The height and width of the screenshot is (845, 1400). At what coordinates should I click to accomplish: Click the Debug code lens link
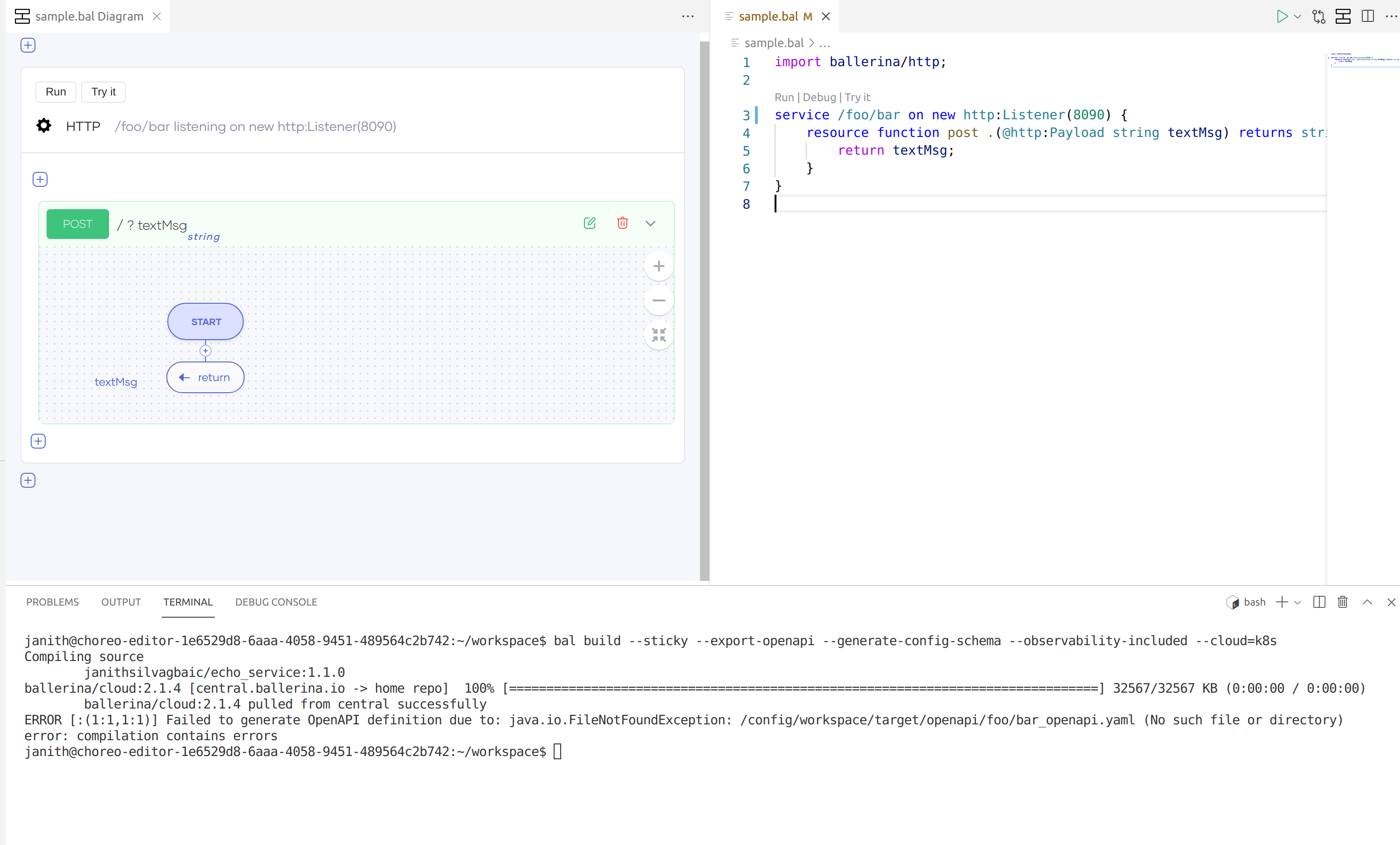coord(819,97)
